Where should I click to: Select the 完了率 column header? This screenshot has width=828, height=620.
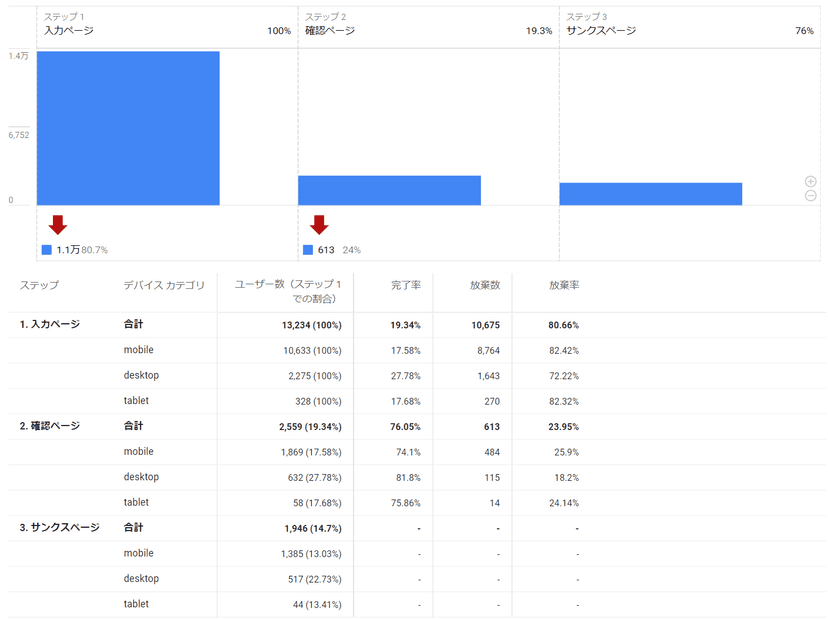coord(406,285)
